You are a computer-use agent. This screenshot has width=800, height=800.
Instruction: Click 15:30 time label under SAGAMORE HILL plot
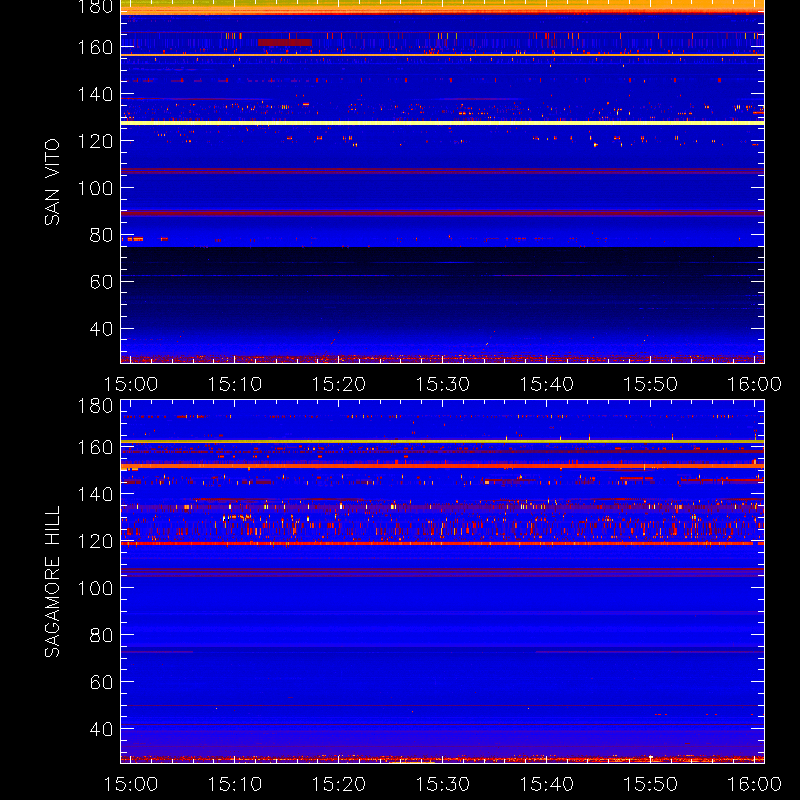(442, 784)
